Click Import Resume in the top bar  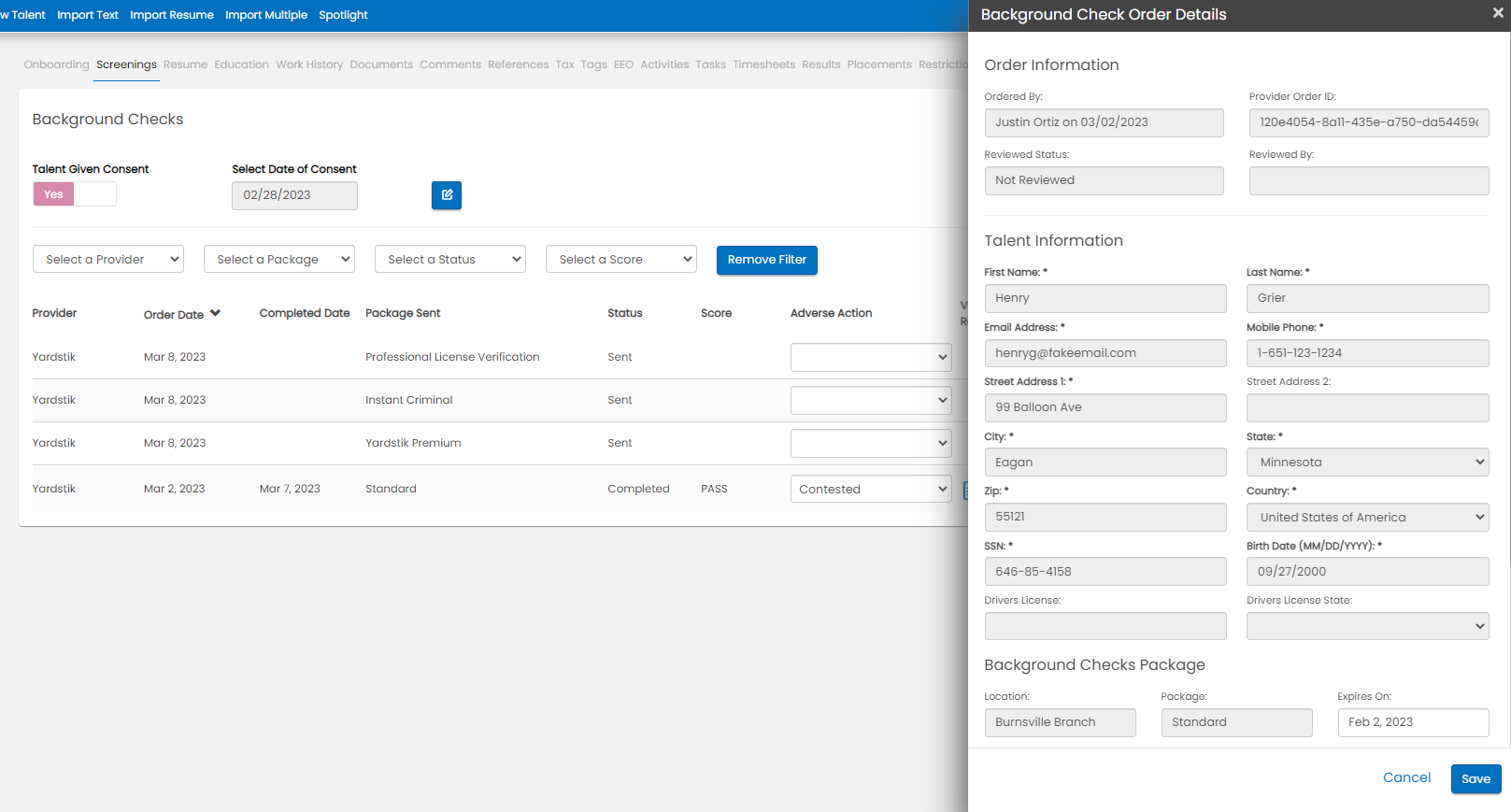[x=172, y=15]
